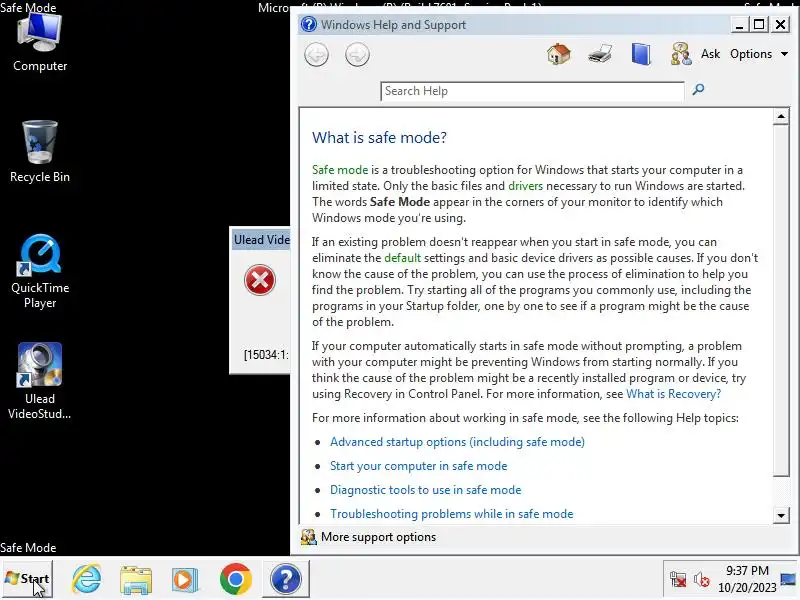Go back in Help and Support
Screen dimensions: 800x600
[x=316, y=55]
